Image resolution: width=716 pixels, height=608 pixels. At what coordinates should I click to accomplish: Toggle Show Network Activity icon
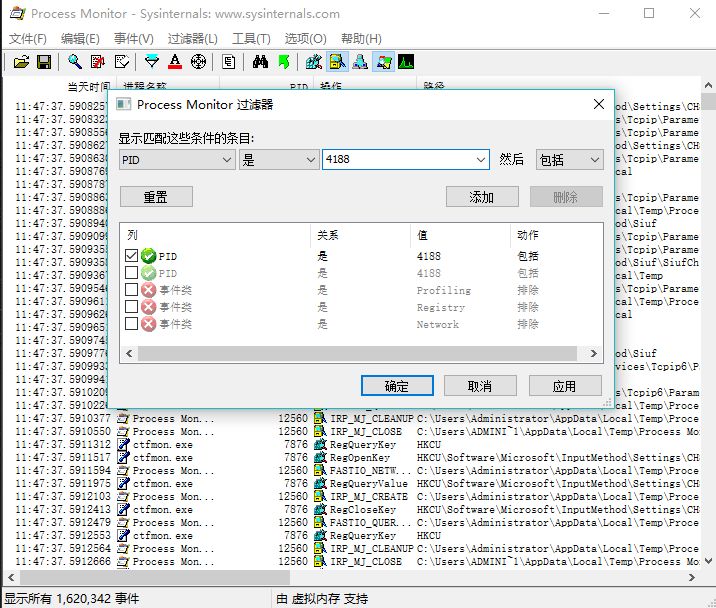(x=360, y=62)
